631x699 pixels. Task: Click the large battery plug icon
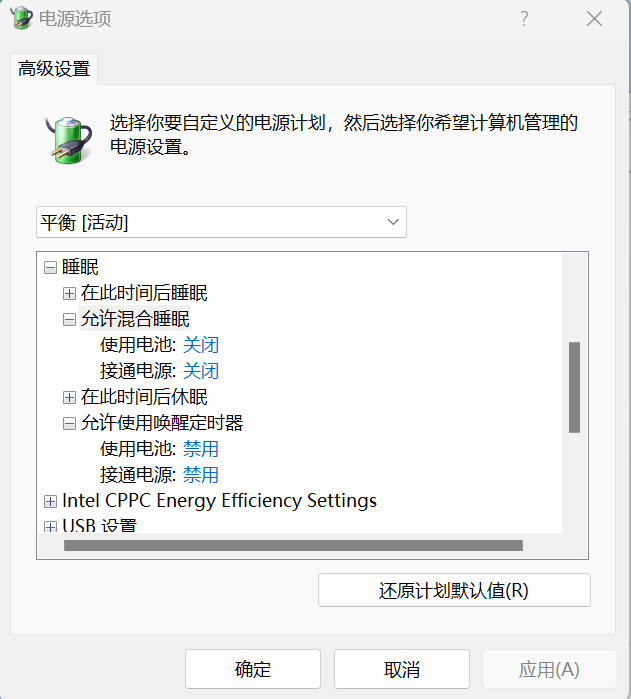tap(69, 140)
